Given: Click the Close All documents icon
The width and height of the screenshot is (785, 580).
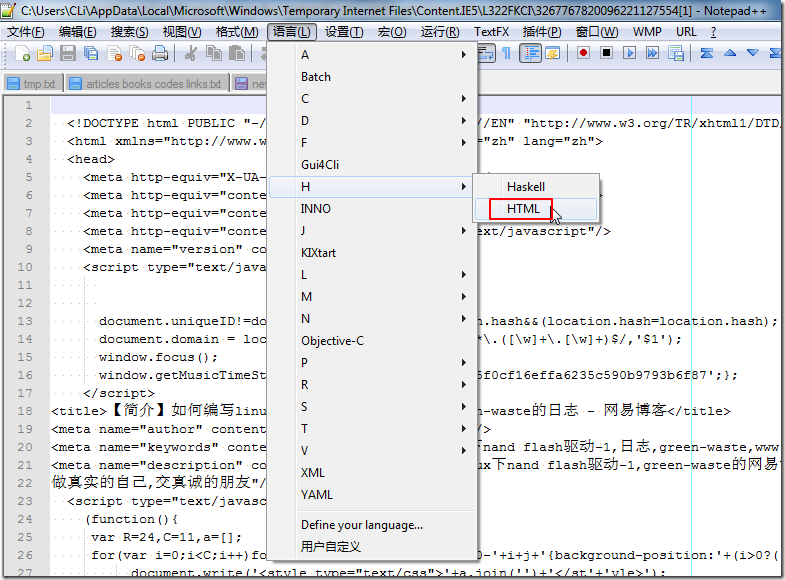Looking at the screenshot, I should pyautogui.click(x=137, y=53).
